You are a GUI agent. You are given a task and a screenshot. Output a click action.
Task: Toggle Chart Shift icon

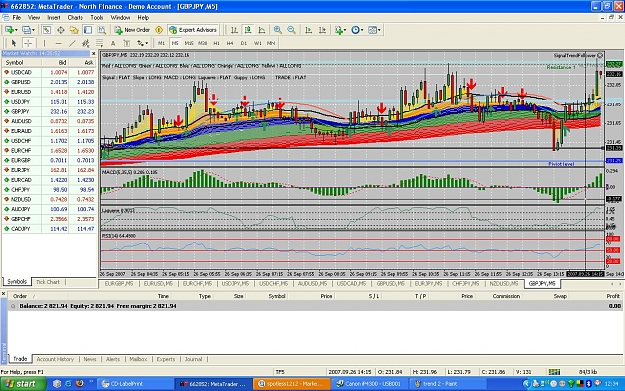coord(322,30)
